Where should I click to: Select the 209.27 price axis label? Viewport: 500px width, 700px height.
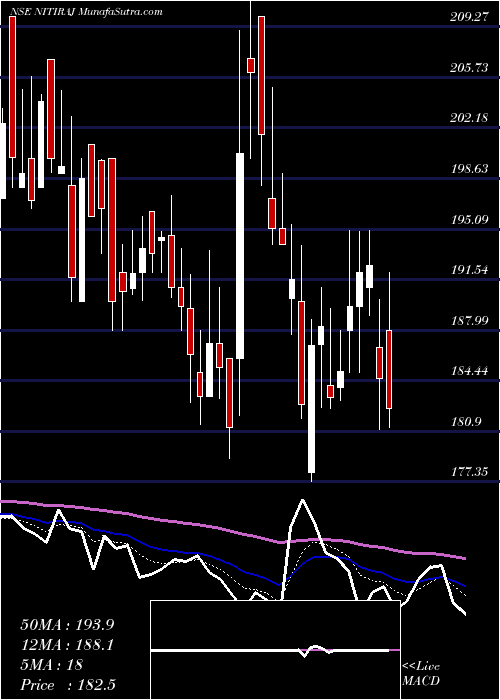click(x=470, y=17)
